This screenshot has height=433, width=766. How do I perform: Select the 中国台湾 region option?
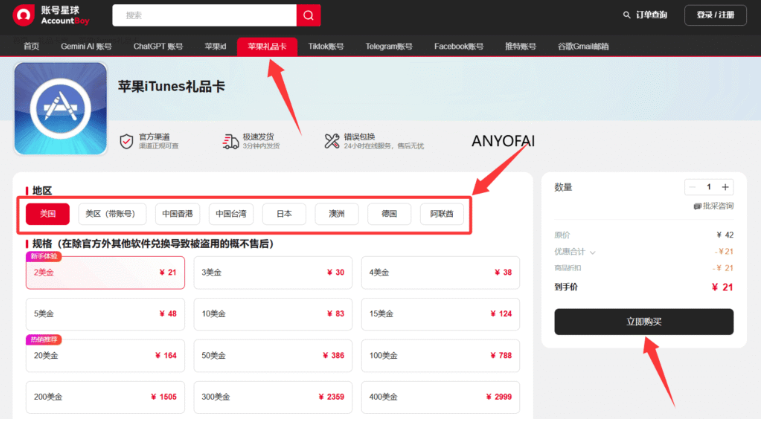231,214
